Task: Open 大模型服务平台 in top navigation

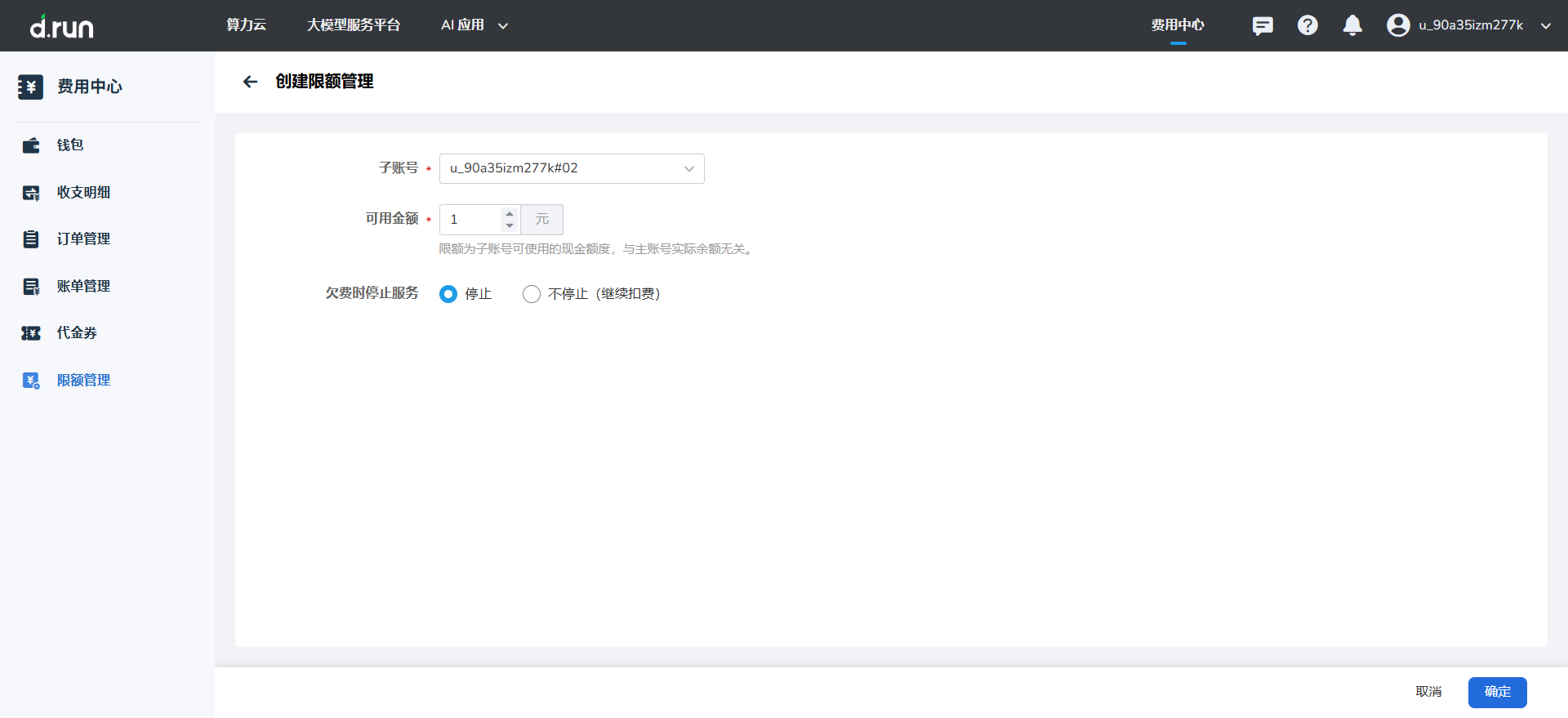Action: (353, 25)
